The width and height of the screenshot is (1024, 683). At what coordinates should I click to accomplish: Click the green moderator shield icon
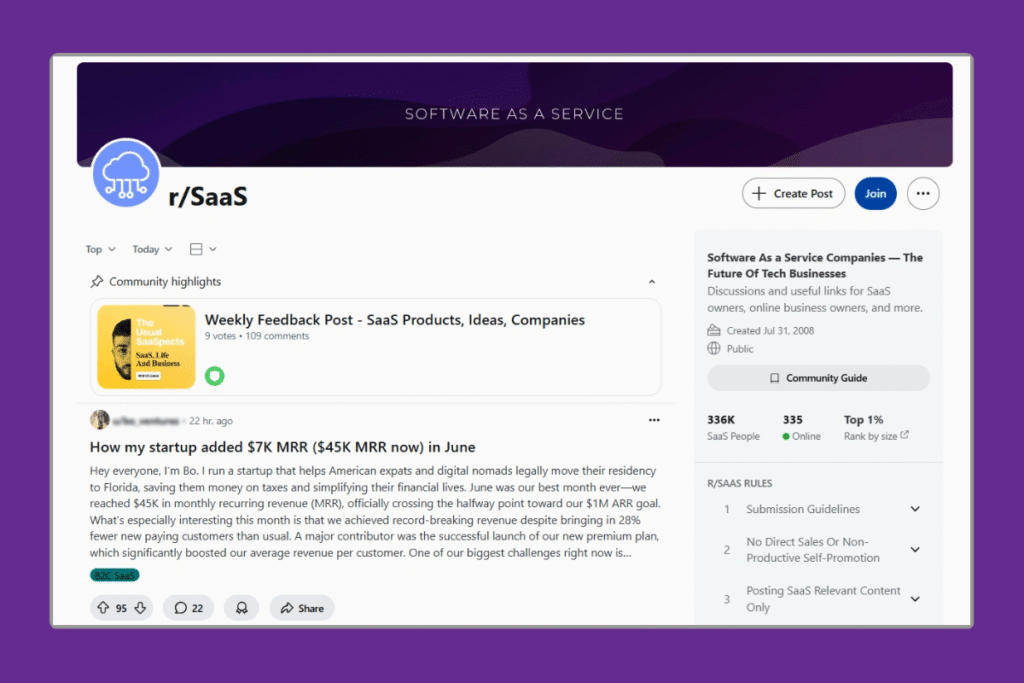tap(214, 376)
